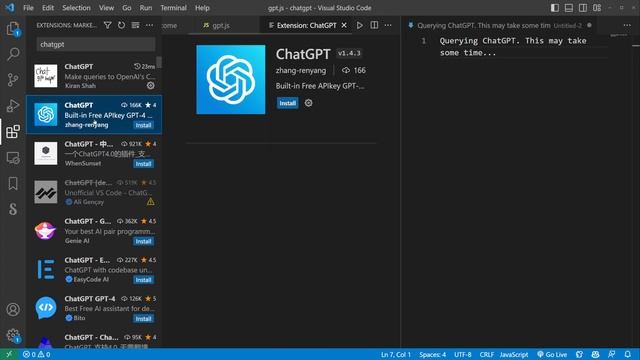
Task: Install zhang-renyang's ChatGPT from the list
Action: point(143,125)
